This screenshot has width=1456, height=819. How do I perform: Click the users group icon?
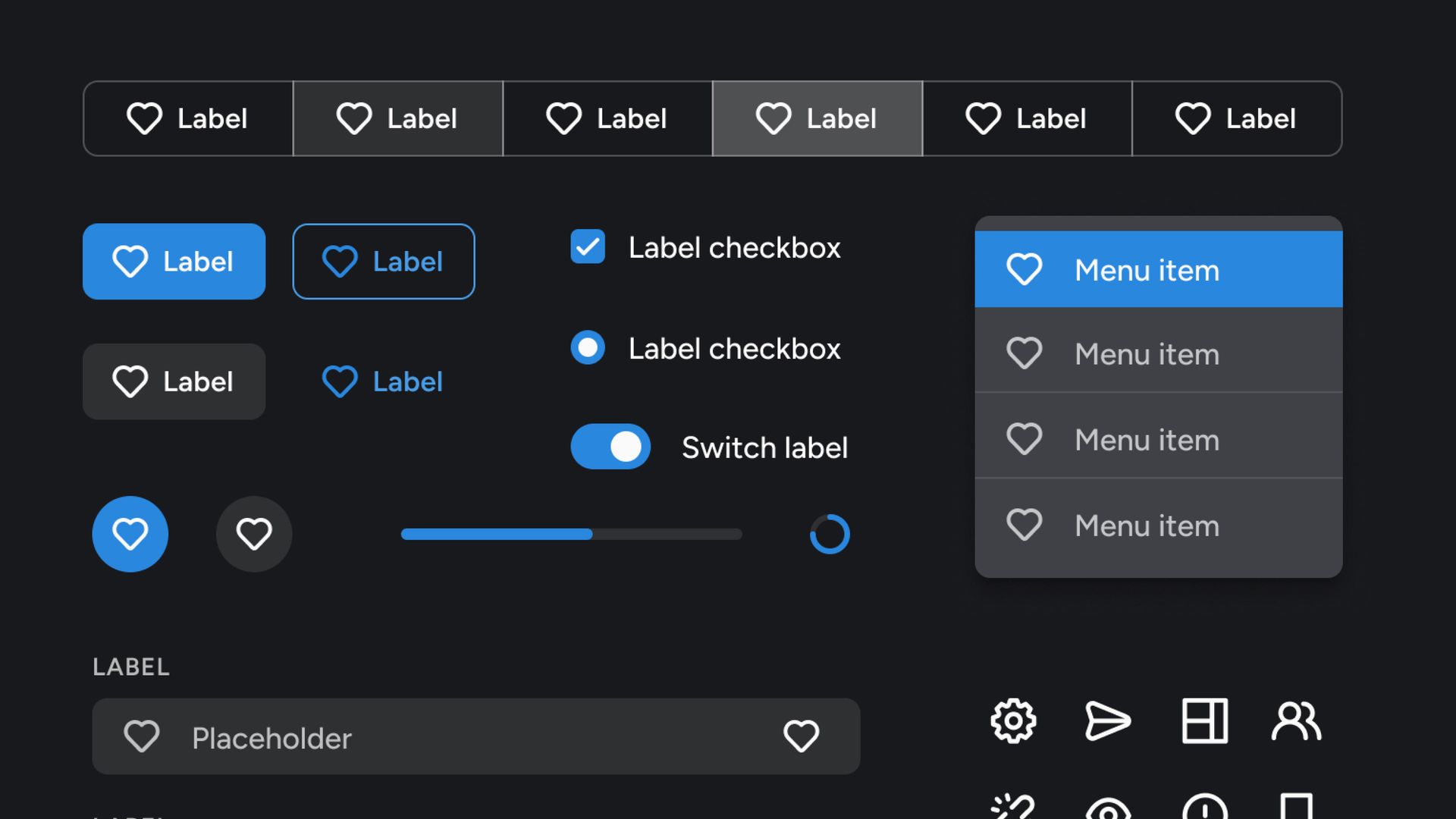click(x=1296, y=720)
